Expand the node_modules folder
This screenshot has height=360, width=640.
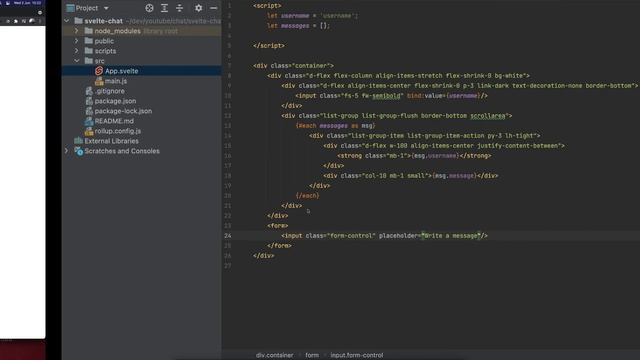tap(76, 31)
